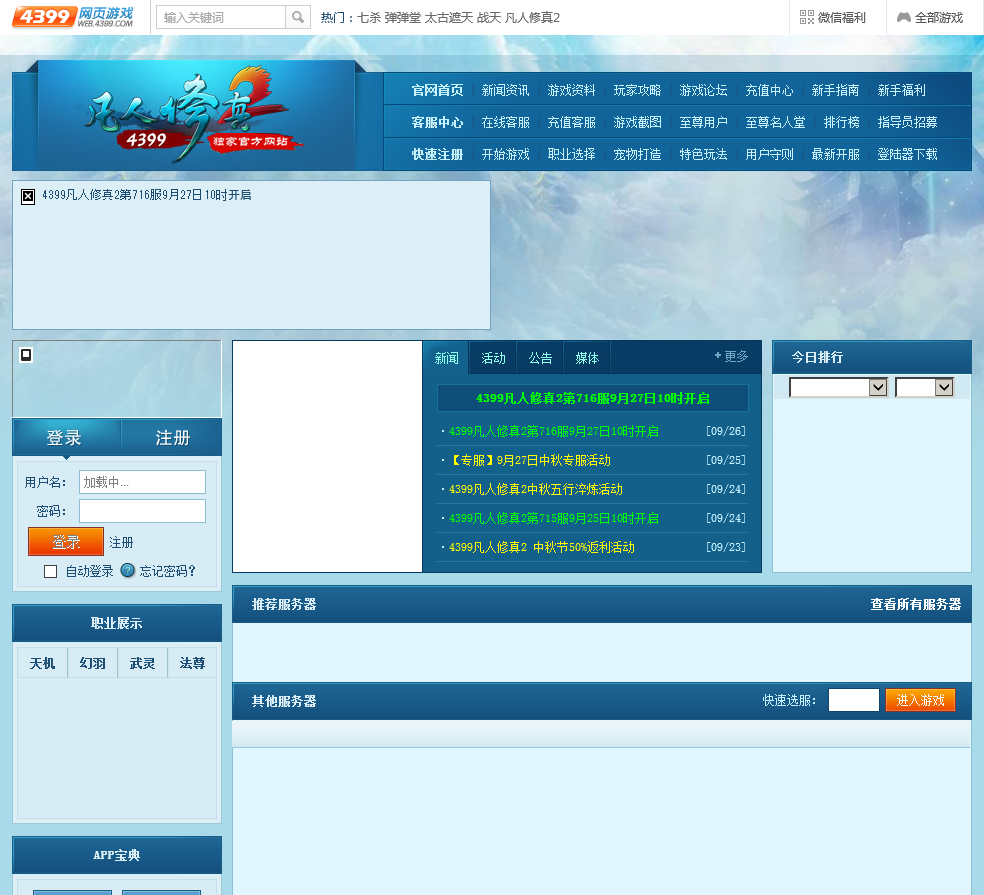Image resolution: width=984 pixels, height=895 pixels.
Task: Focus the 密码 input field
Action: (142, 511)
